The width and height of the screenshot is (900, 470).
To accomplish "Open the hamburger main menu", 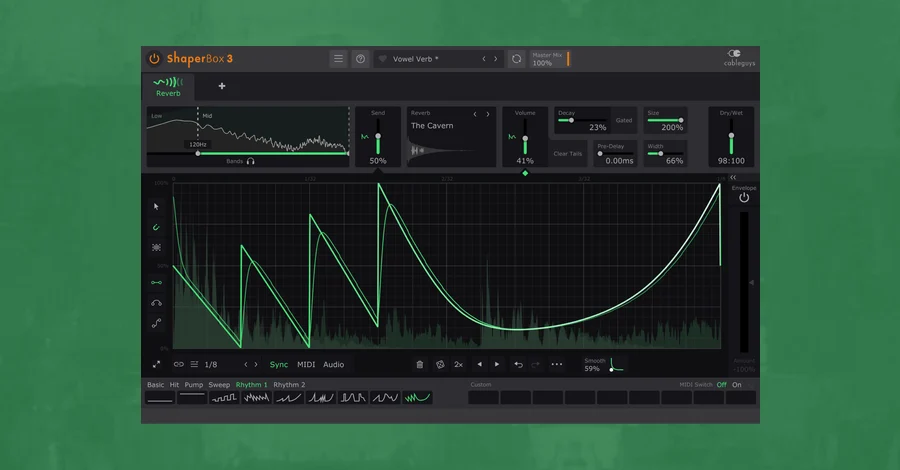I will point(338,59).
